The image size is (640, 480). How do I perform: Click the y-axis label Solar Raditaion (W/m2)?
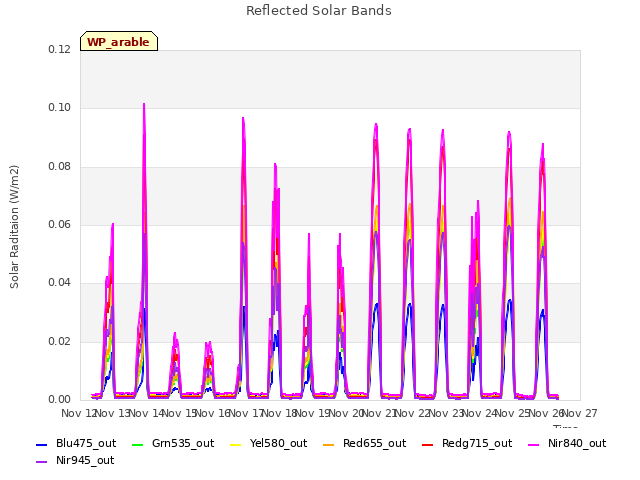click(14, 227)
